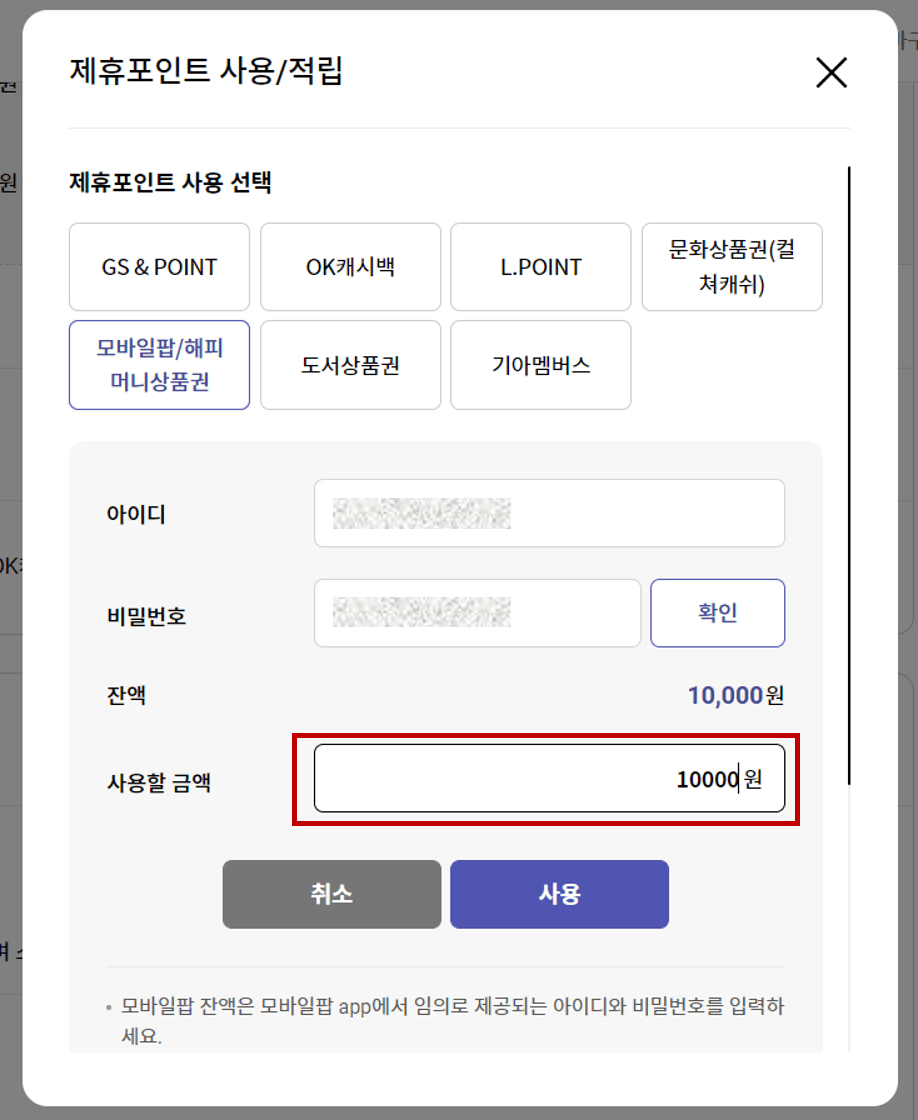Select 문화상품권(컬쳐캐쉬) option
Viewport: 918px width, 1120px height.
click(x=731, y=266)
